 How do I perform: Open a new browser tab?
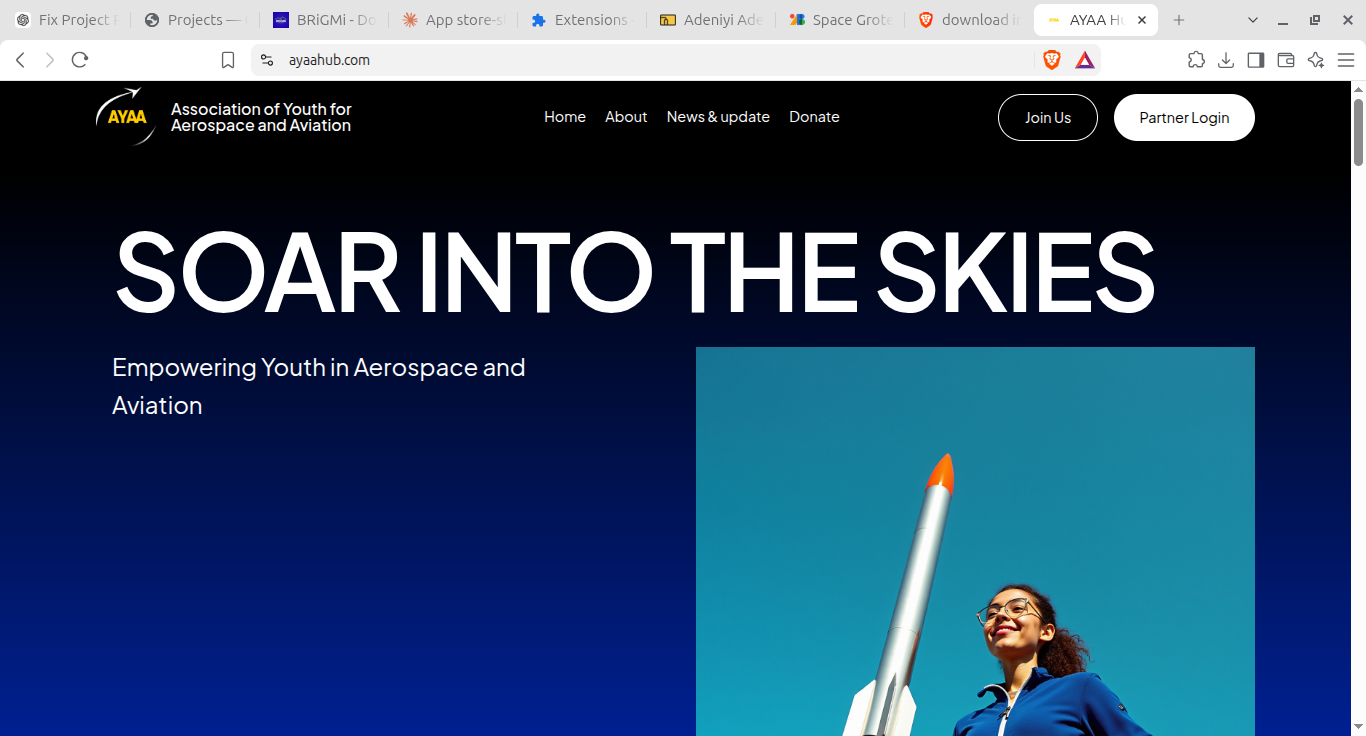coord(1179,20)
